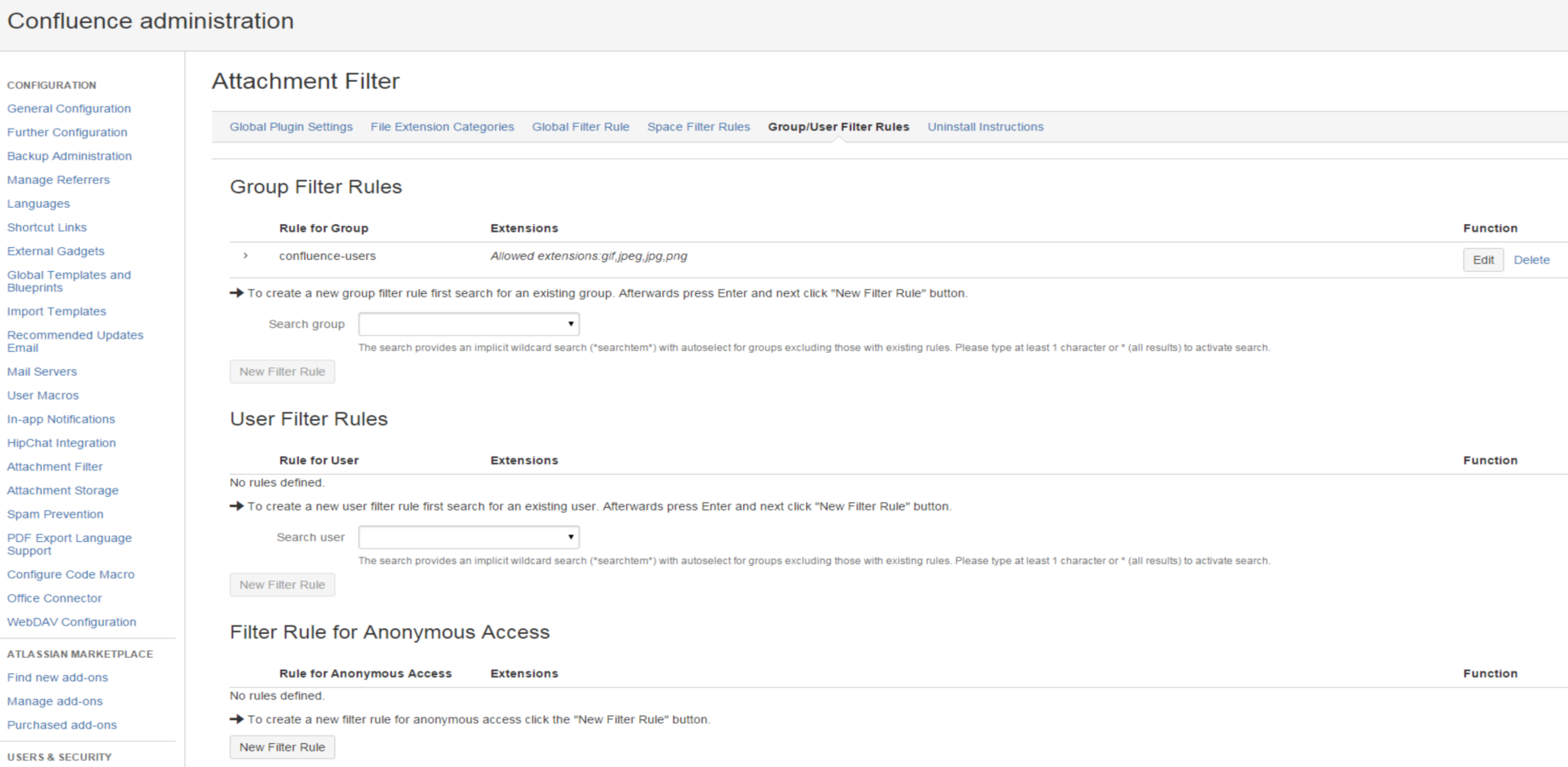1568x767 pixels.
Task: Select the Group/User Filter Rules tab
Action: tap(839, 126)
